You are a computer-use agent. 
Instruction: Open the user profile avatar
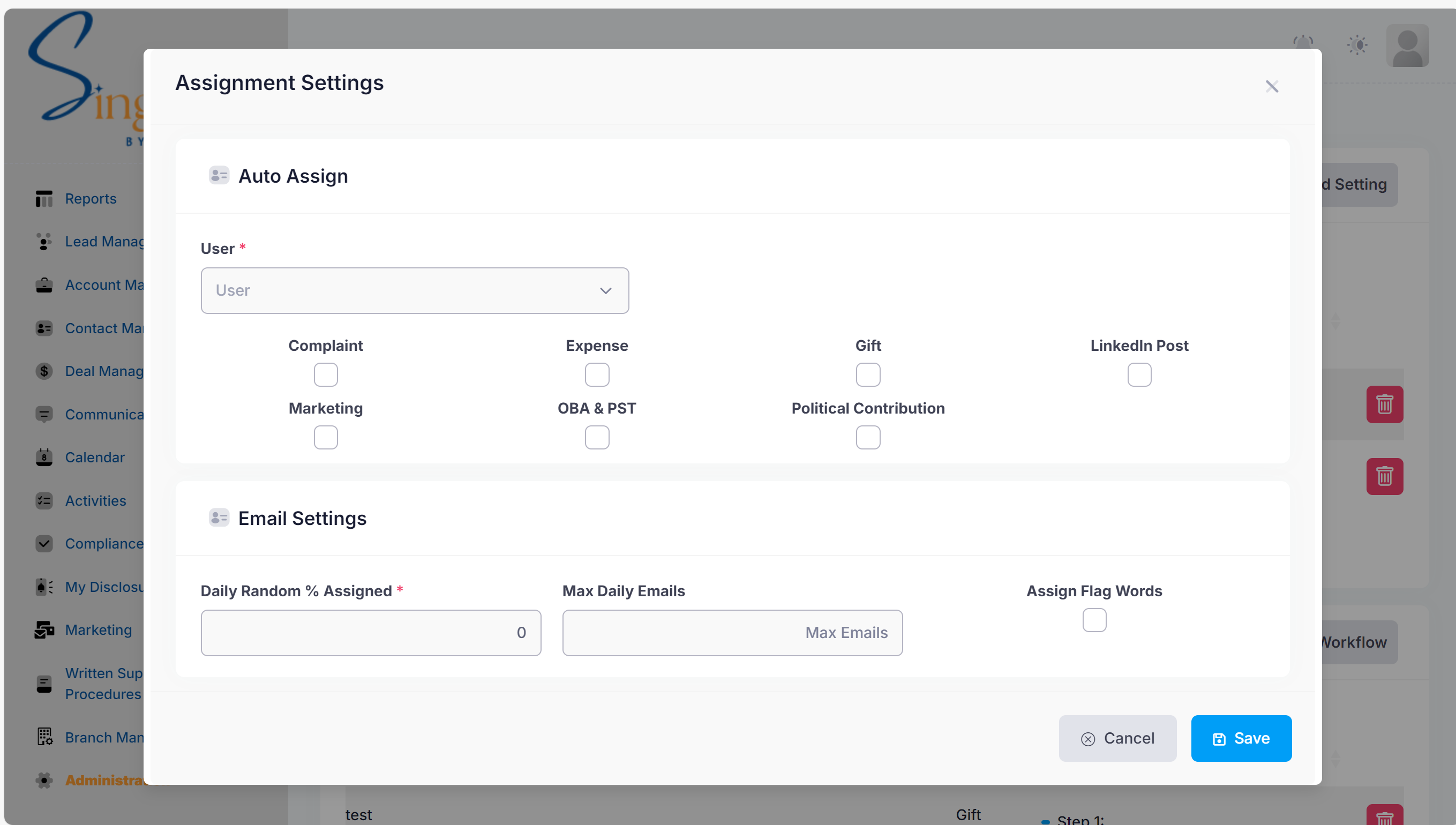[1407, 46]
